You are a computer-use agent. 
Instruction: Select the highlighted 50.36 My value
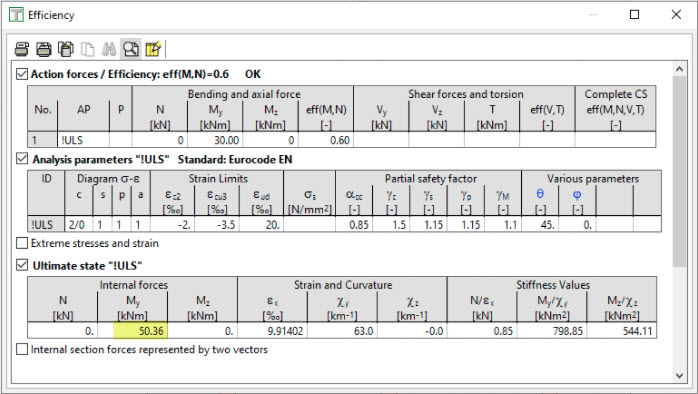140,331
